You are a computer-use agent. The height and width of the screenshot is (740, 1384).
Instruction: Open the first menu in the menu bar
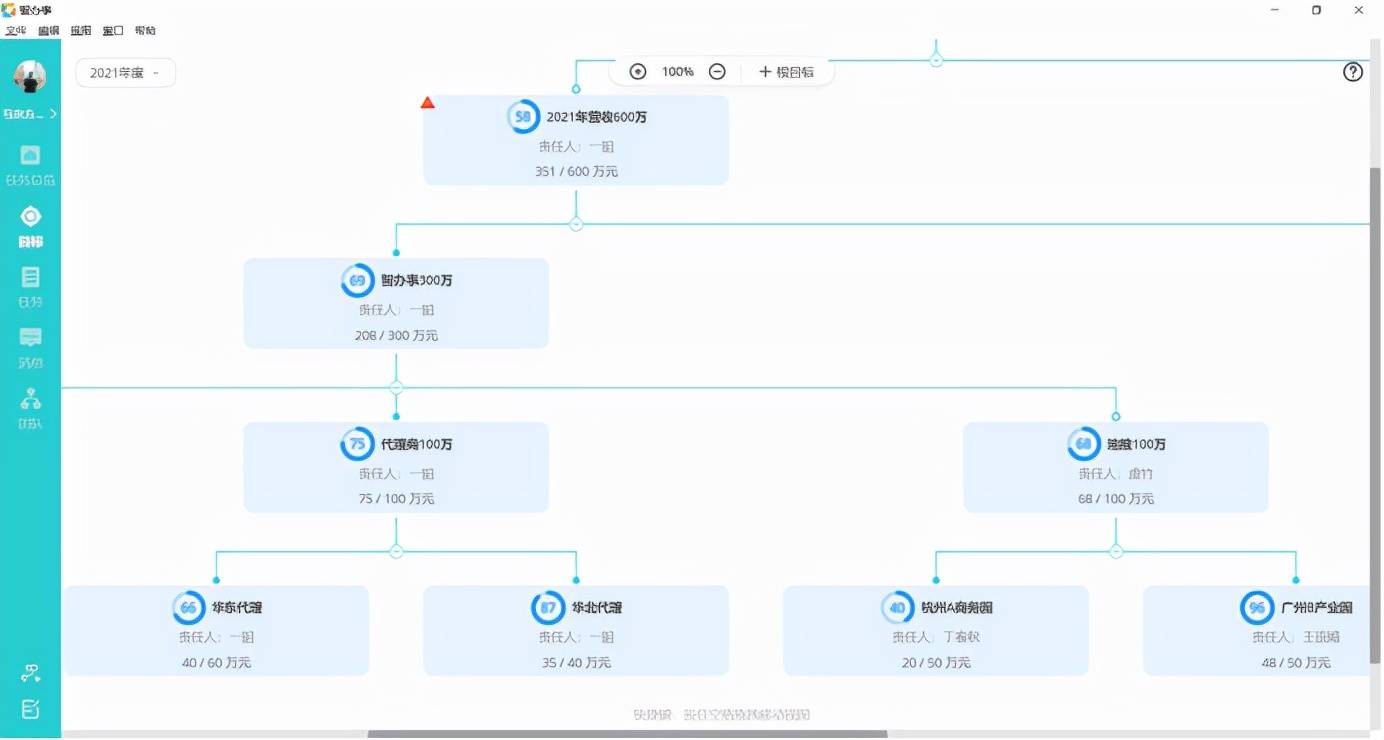click(16, 31)
